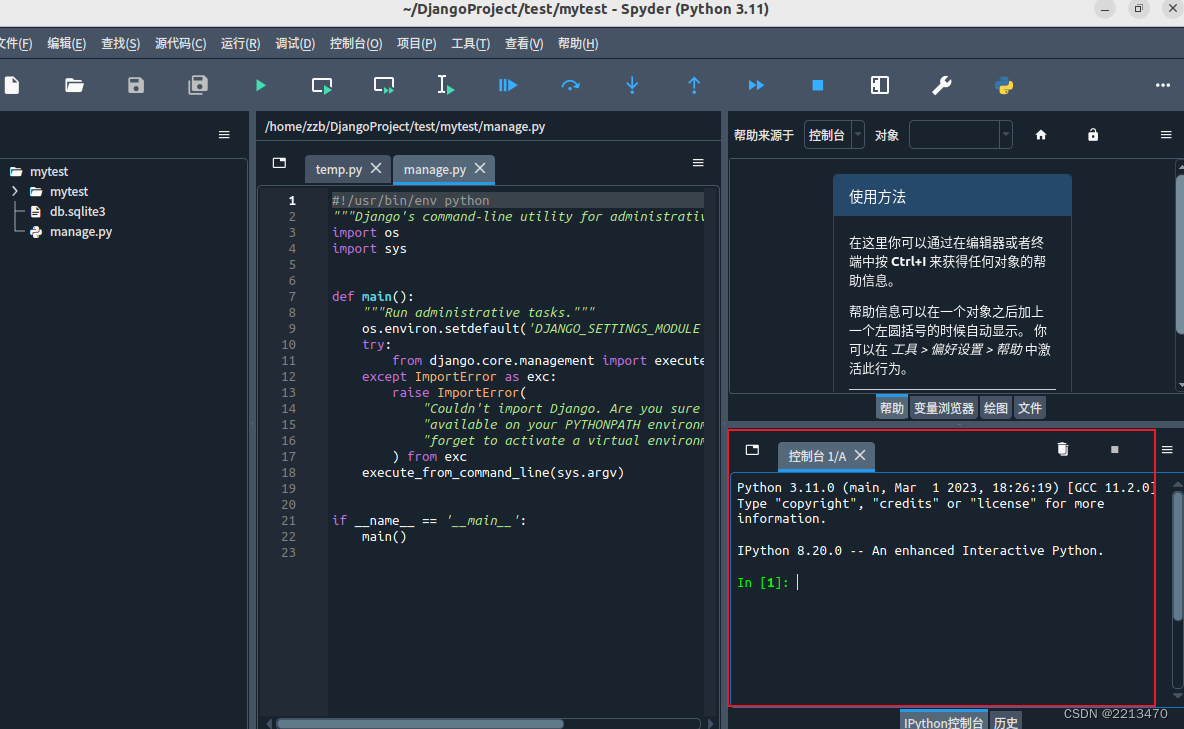Open editor pane options menu
The image size is (1184, 729).
pos(698,162)
